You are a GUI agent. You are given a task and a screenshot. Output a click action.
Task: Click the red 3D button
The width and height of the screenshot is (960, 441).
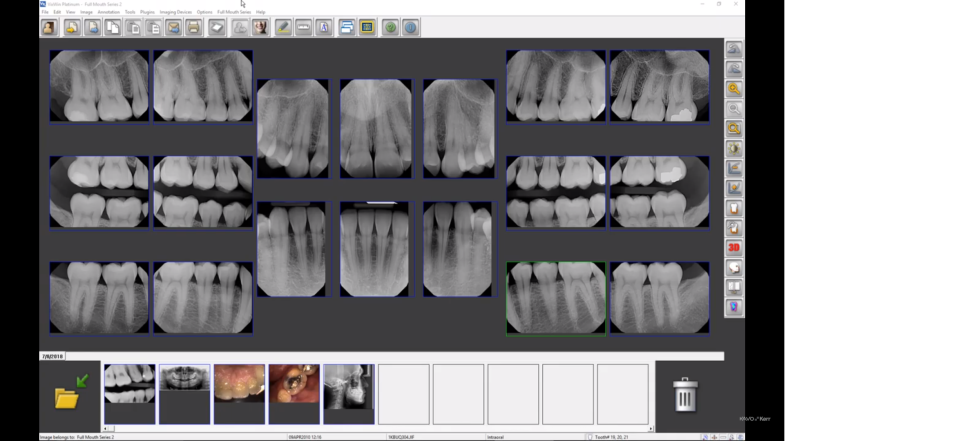734,248
